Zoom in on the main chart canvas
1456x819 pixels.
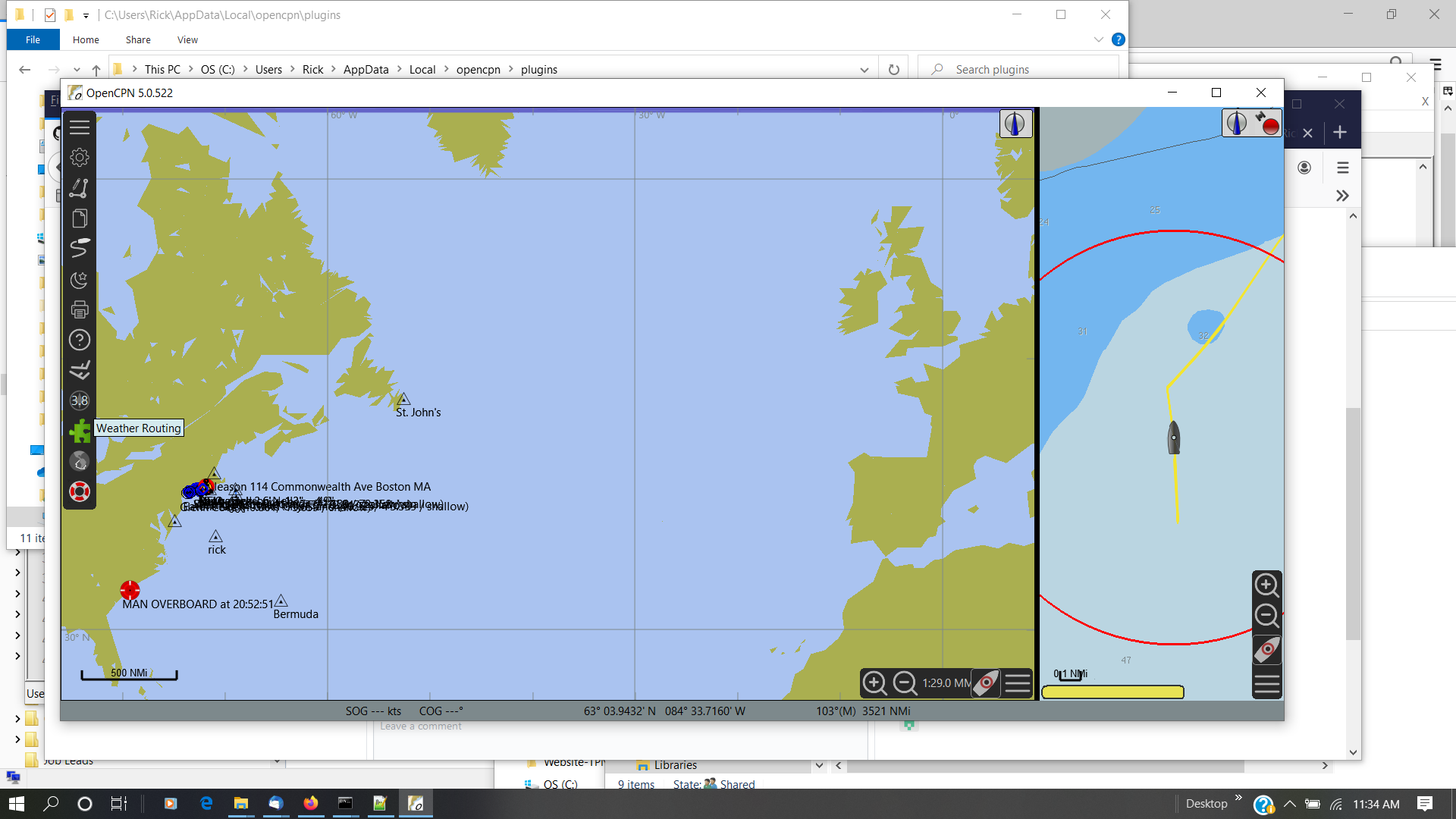[875, 683]
